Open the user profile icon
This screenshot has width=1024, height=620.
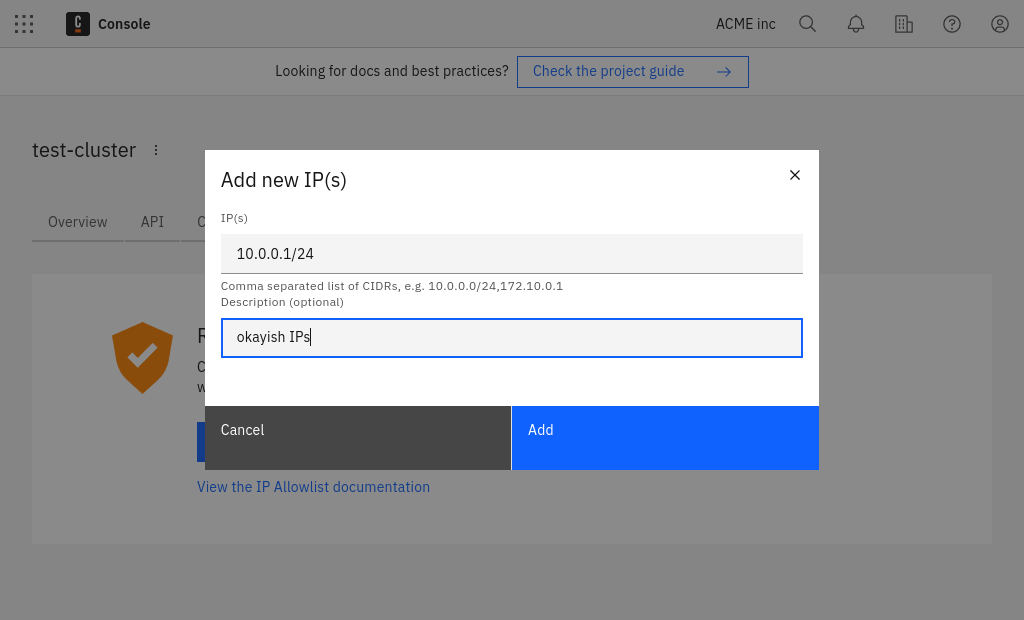[1000, 24]
